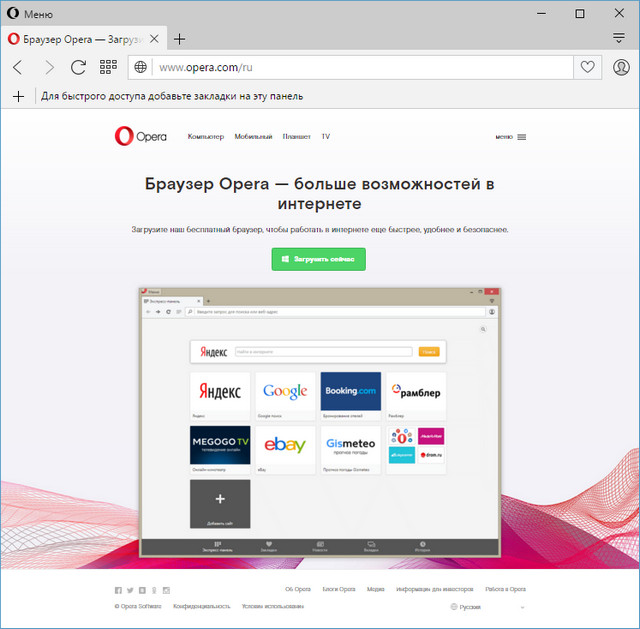This screenshot has height=629, width=640.
Task: Reload the current page
Action: (78, 67)
